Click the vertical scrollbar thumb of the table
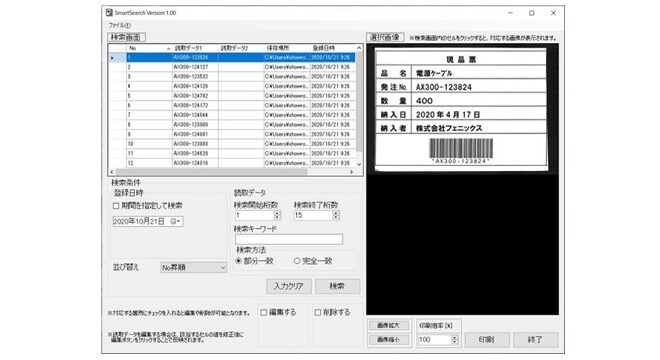Screen dimensions: 660x360 coord(359,101)
